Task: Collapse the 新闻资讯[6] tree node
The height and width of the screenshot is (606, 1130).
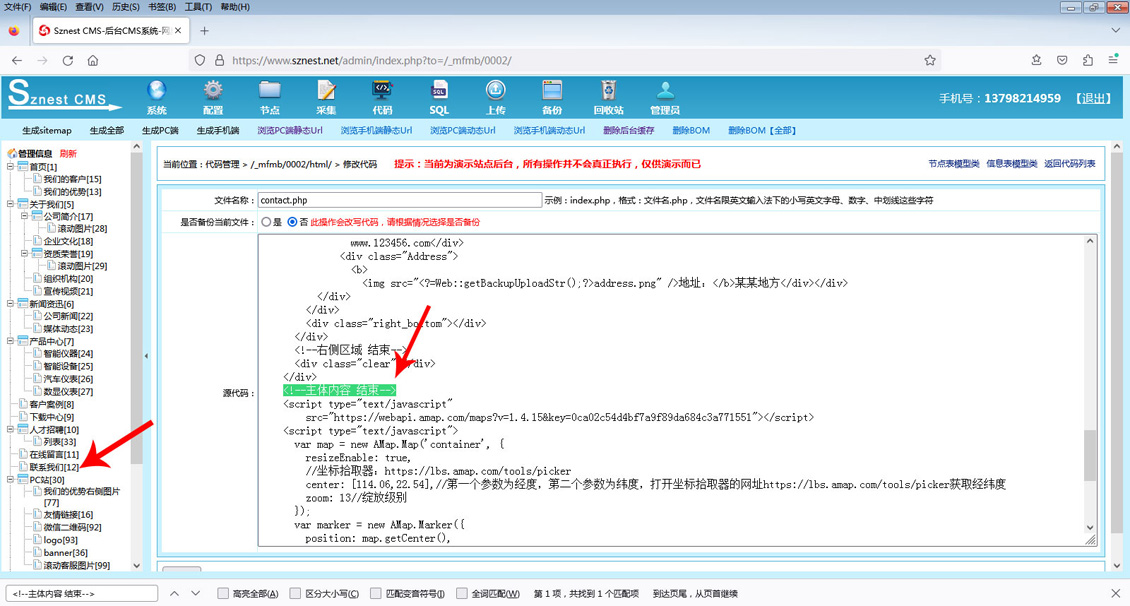Action: point(10,304)
